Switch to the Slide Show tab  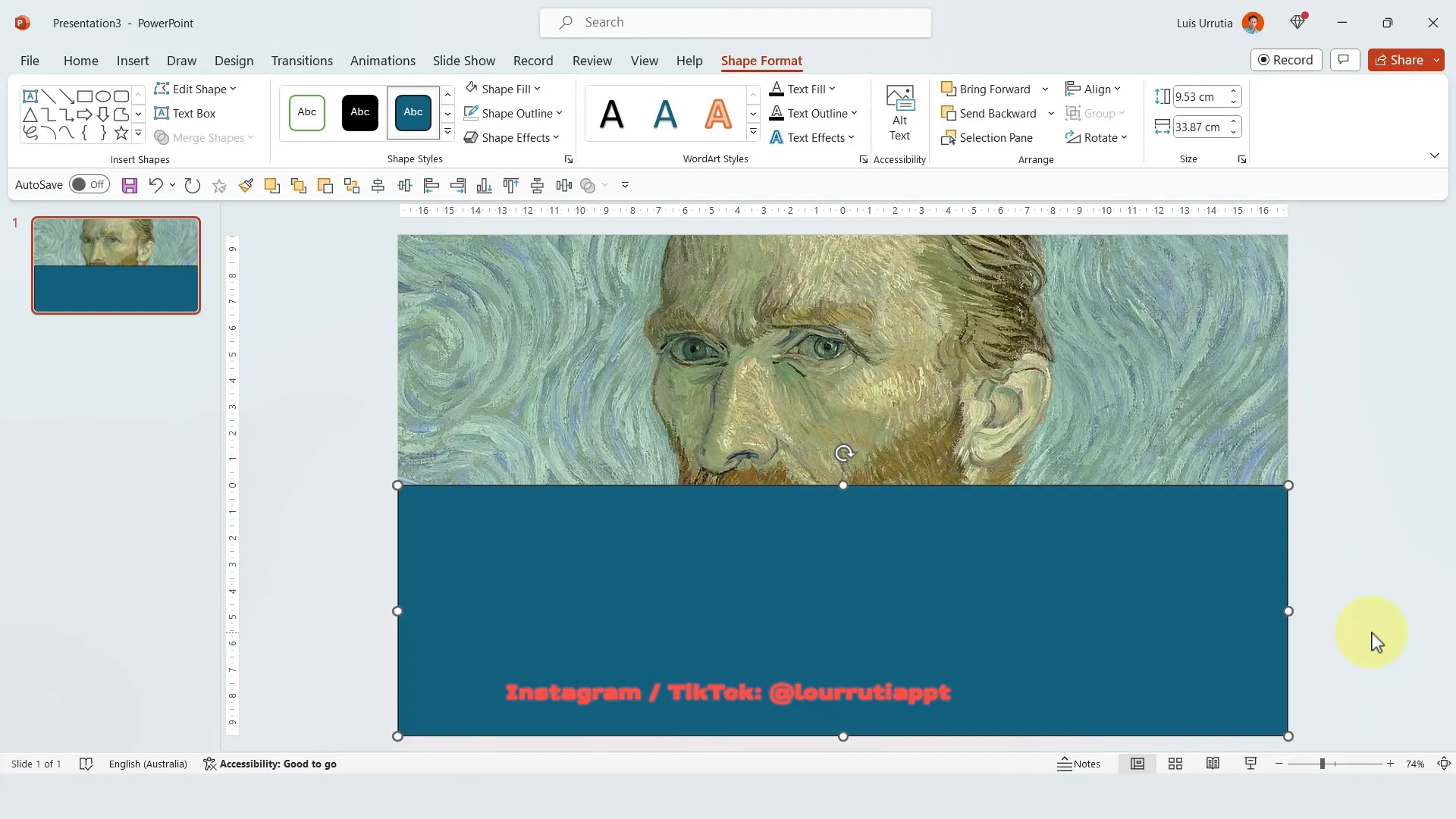pyautogui.click(x=464, y=61)
